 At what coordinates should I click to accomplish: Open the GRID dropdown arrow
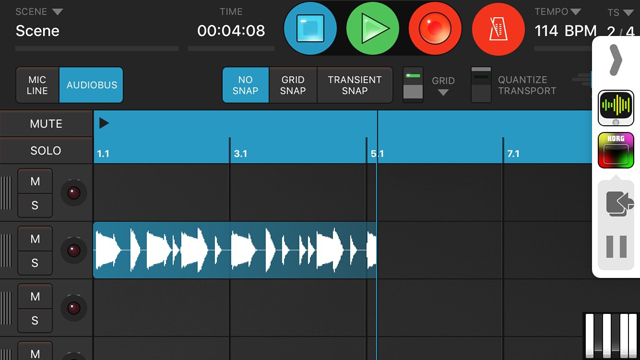click(443, 93)
